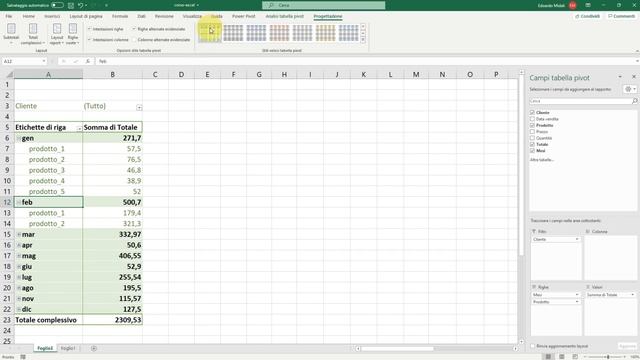Screen dimensions: 640x360
Task: Add a new sheet with plus icon
Action: pyautogui.click(x=94, y=348)
